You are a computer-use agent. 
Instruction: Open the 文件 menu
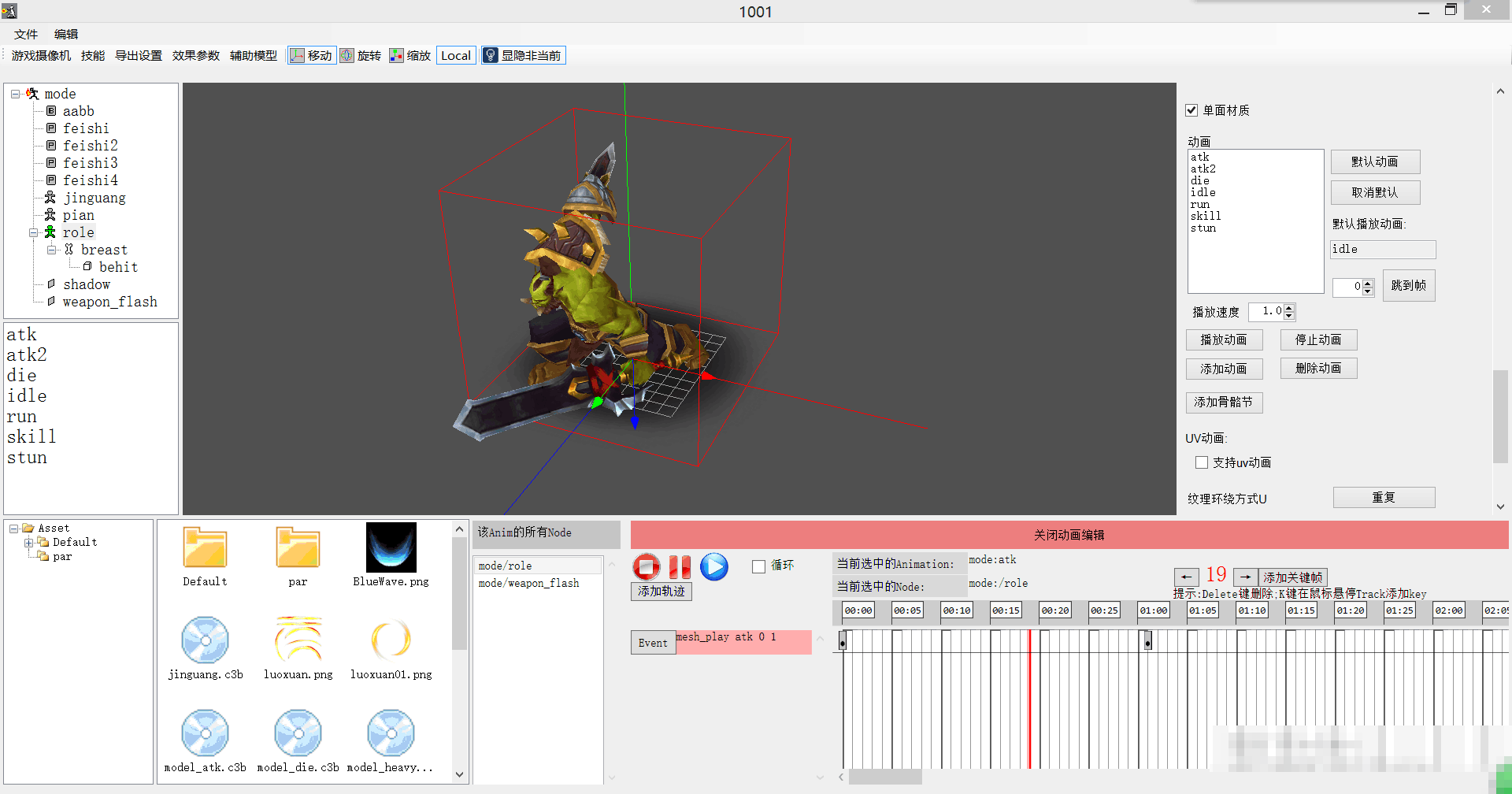pyautogui.click(x=26, y=34)
